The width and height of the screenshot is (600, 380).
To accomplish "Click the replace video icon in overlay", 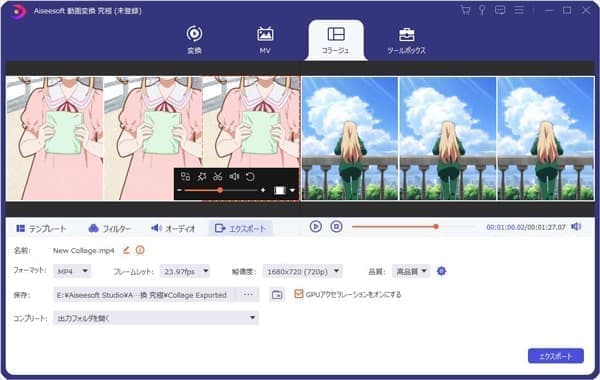I will coord(186,176).
